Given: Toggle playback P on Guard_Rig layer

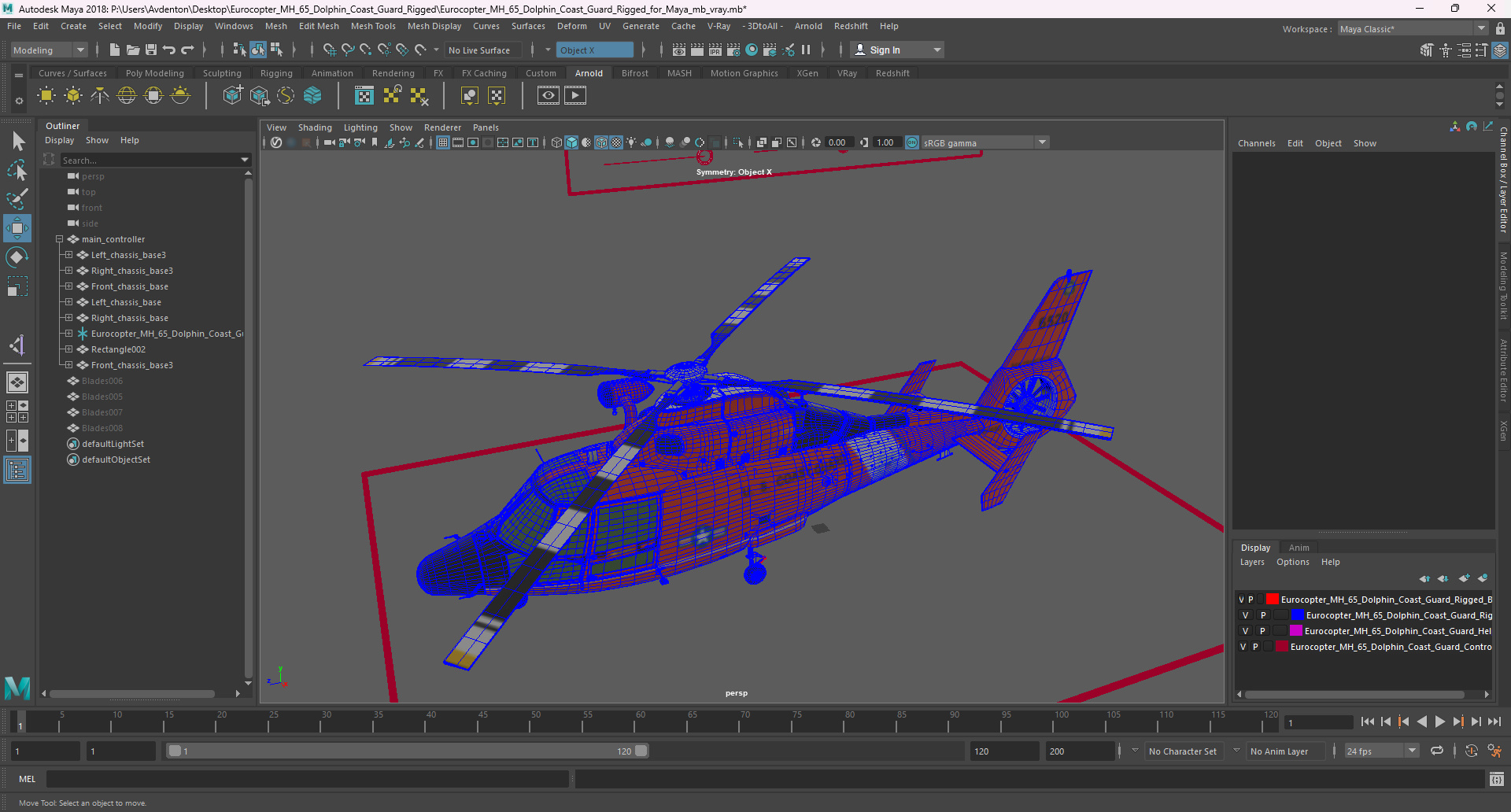Looking at the screenshot, I should [1263, 615].
